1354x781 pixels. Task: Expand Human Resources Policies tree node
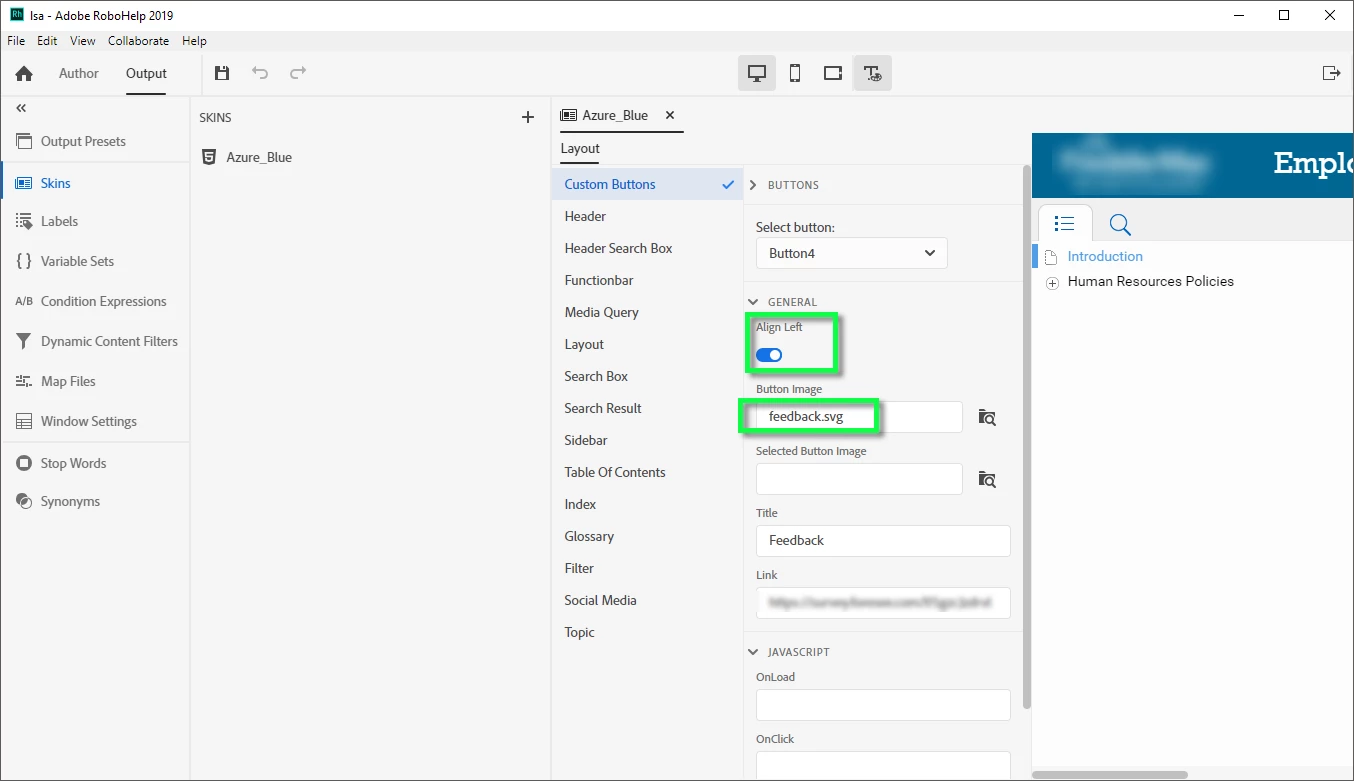[1052, 283]
